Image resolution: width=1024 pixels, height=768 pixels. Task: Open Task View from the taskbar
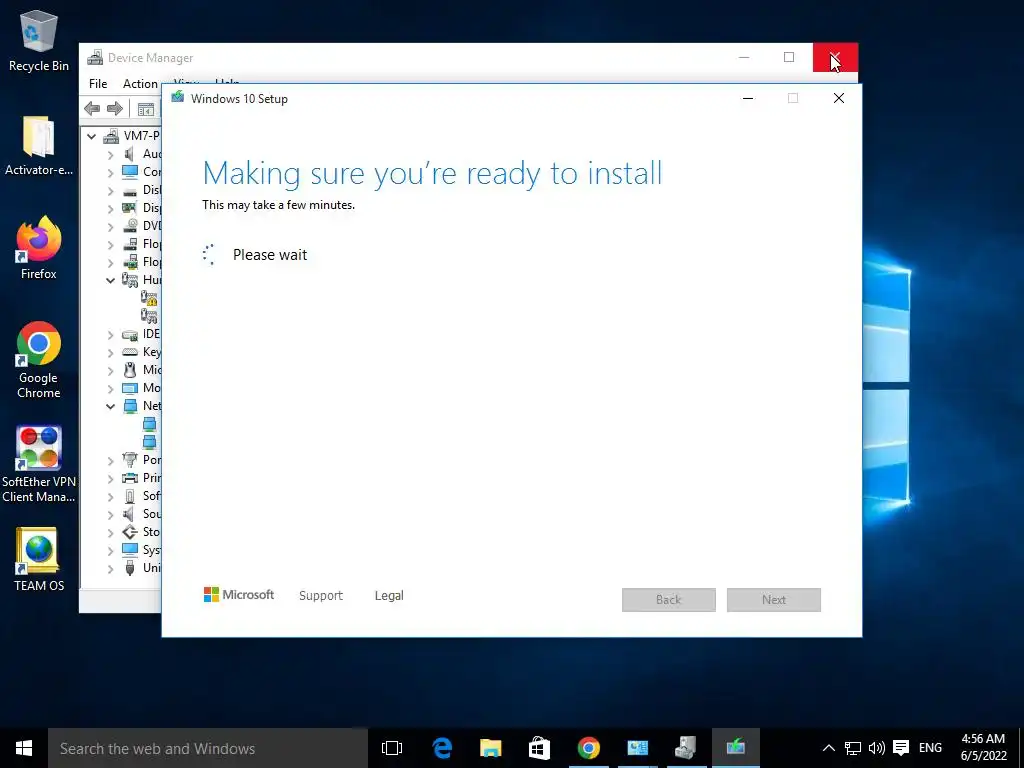(392, 748)
